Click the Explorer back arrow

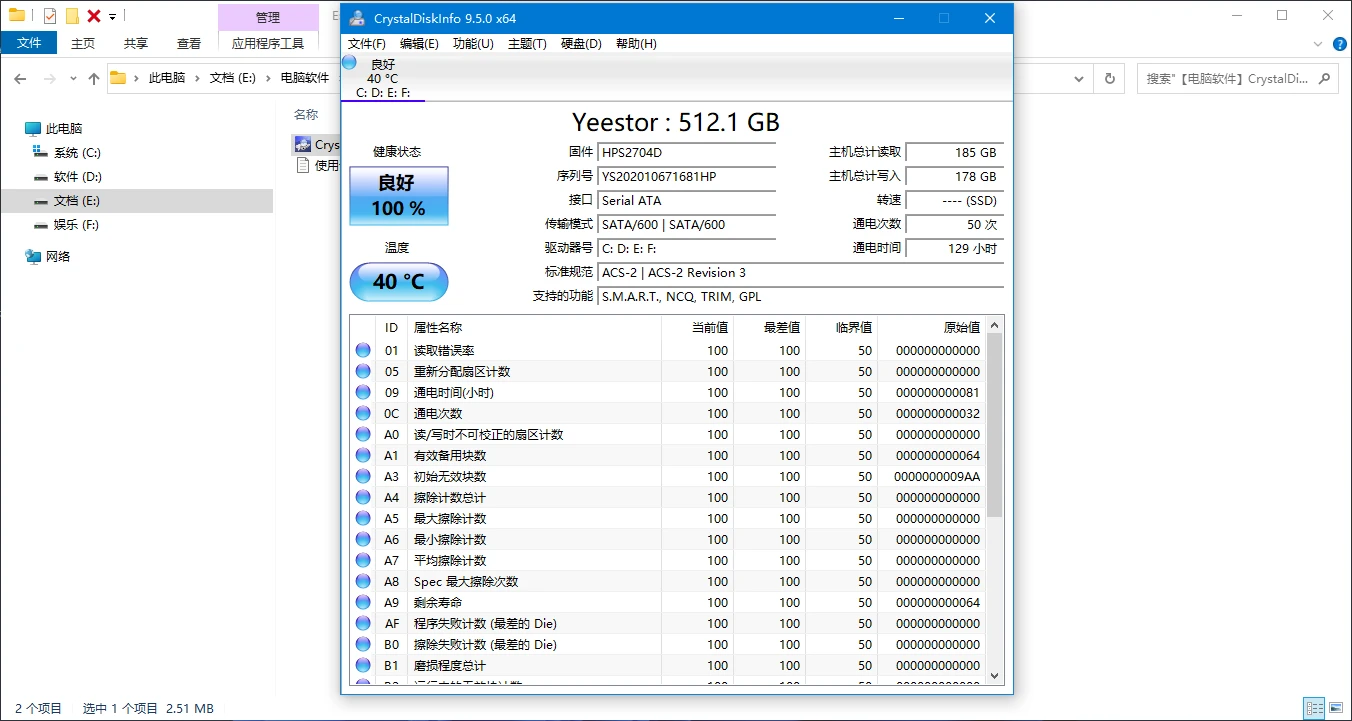[x=21, y=78]
